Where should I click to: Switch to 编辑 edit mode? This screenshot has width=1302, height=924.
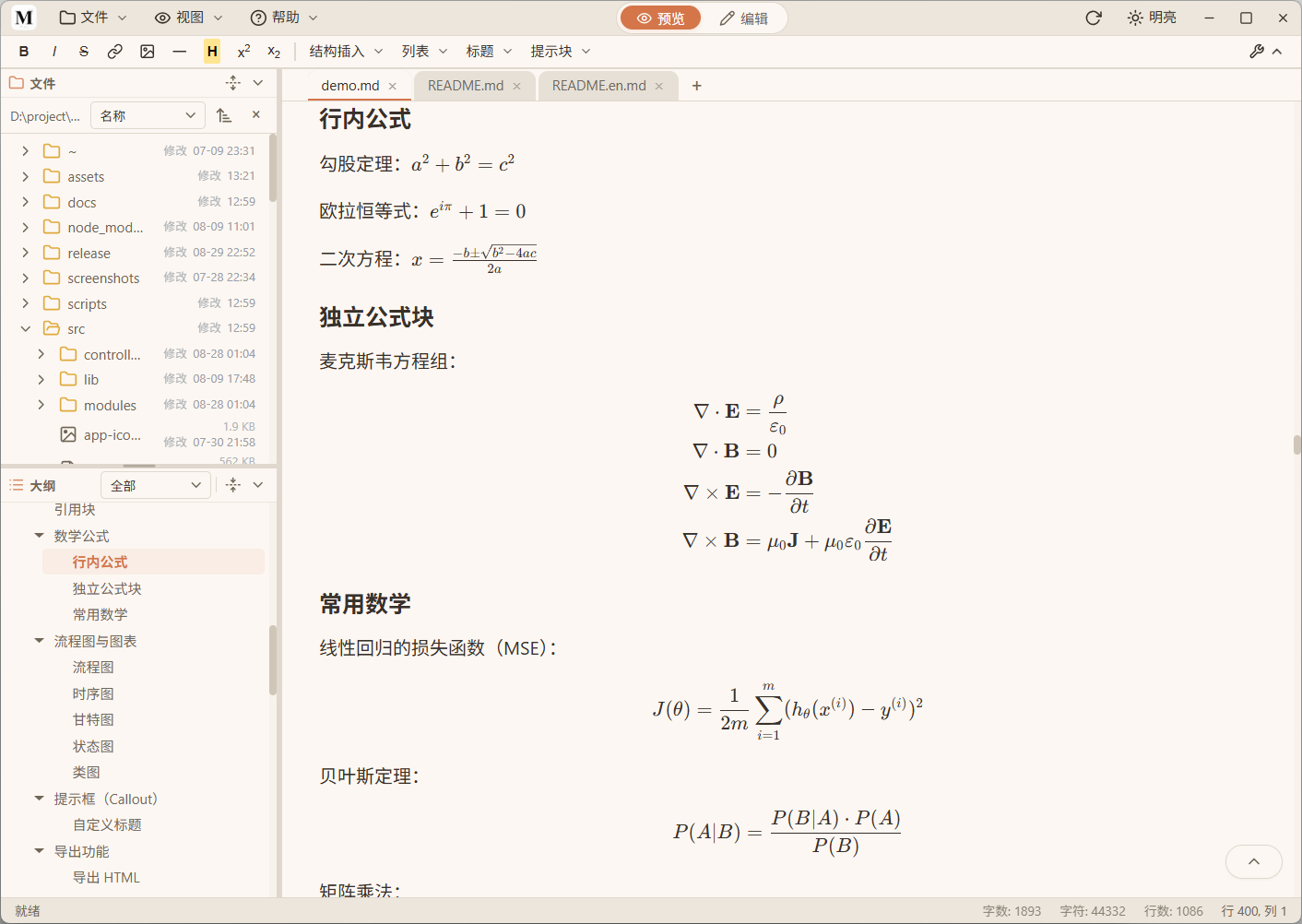click(743, 18)
